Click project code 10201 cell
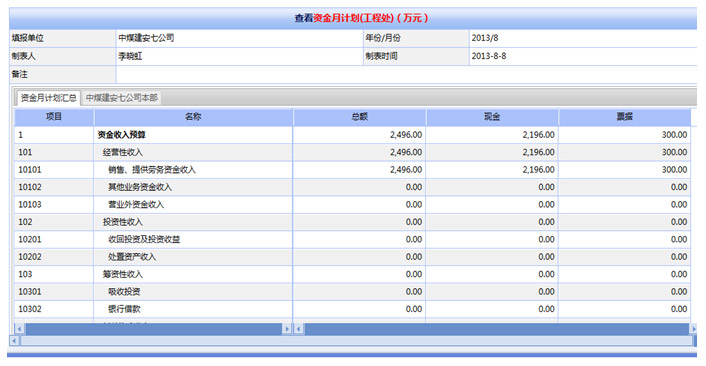This screenshot has height=366, width=706. coord(54,239)
